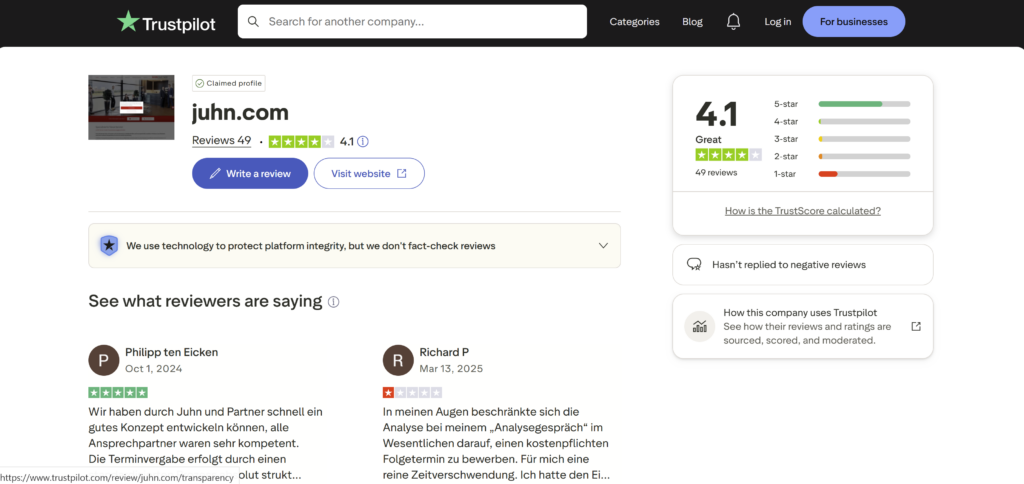Click the juhn.com website thumbnail
The height and width of the screenshot is (484, 1024).
(131, 107)
